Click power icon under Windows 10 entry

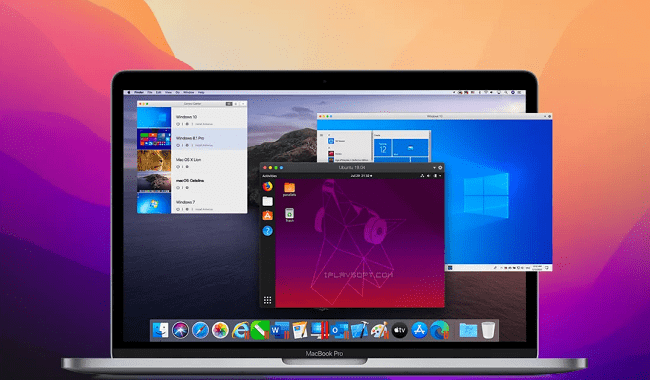[x=178, y=124]
